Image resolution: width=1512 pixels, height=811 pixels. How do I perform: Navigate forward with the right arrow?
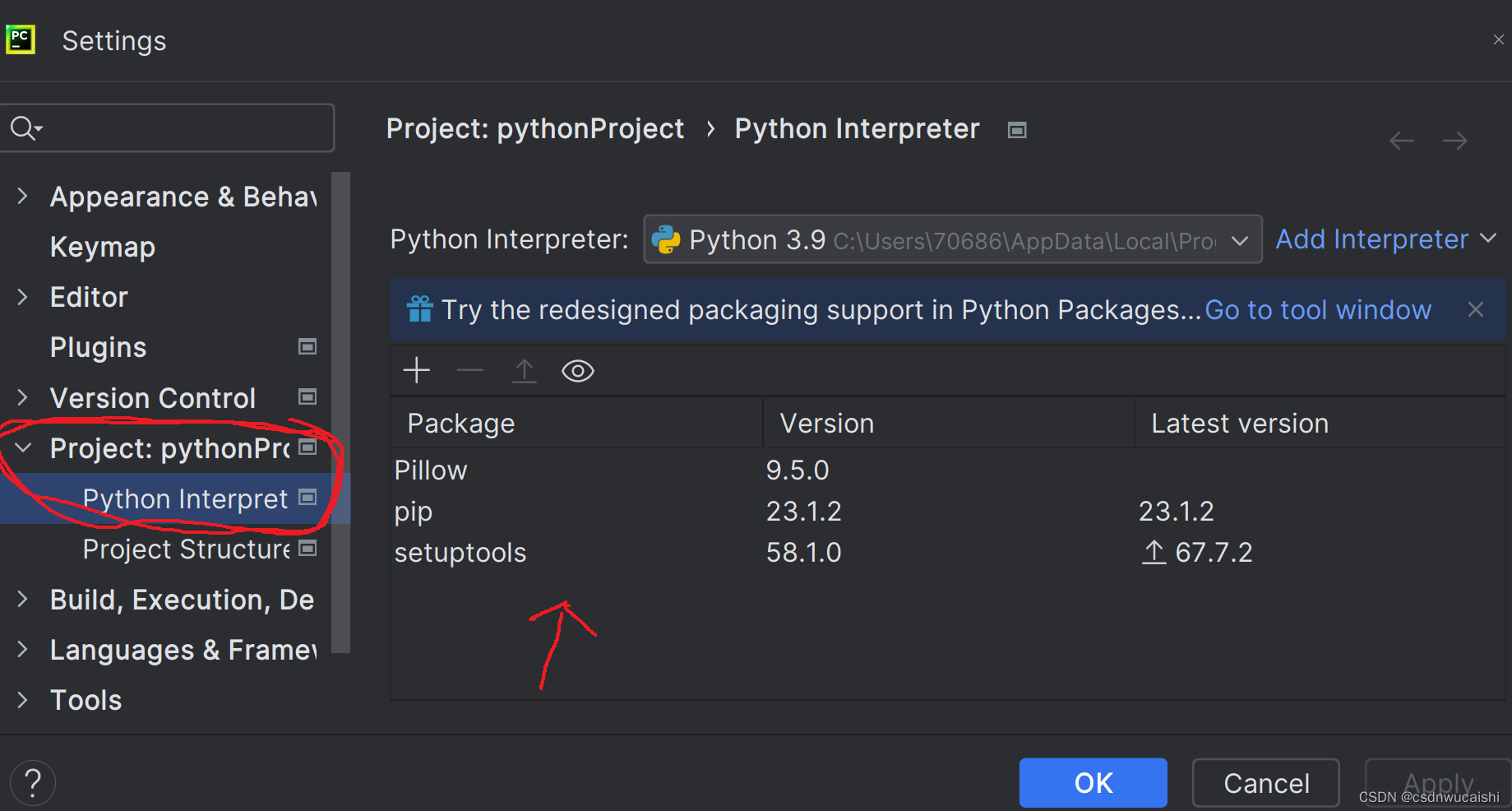point(1455,141)
